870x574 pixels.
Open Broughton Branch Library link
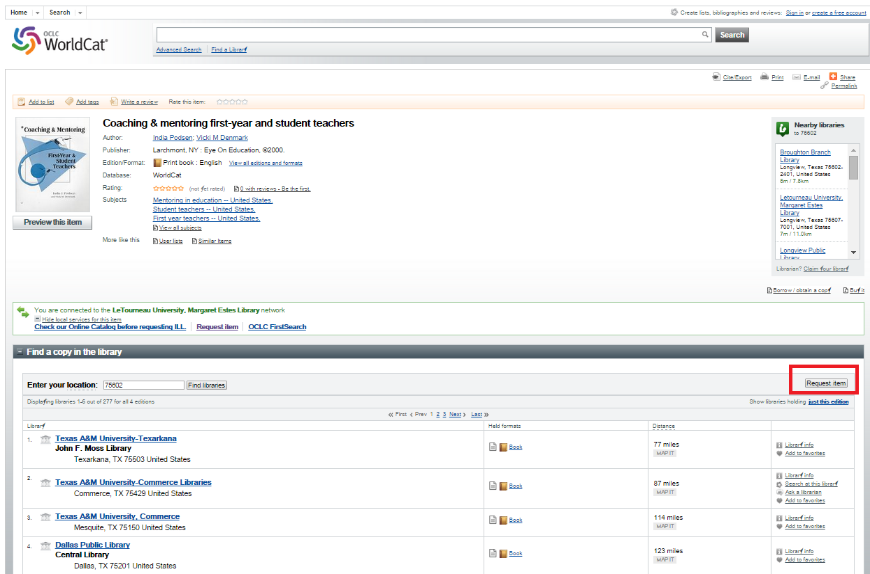click(805, 156)
